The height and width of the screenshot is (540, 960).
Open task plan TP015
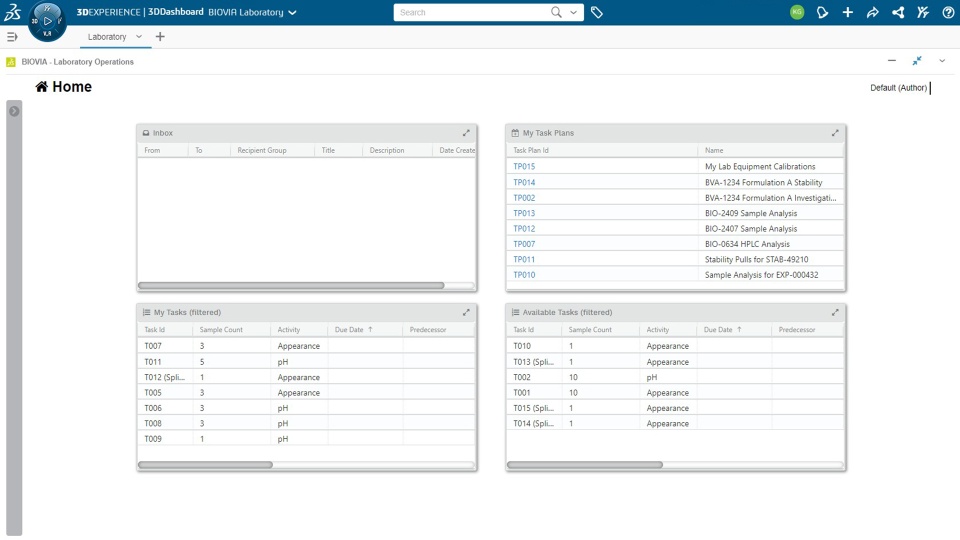[x=524, y=167]
